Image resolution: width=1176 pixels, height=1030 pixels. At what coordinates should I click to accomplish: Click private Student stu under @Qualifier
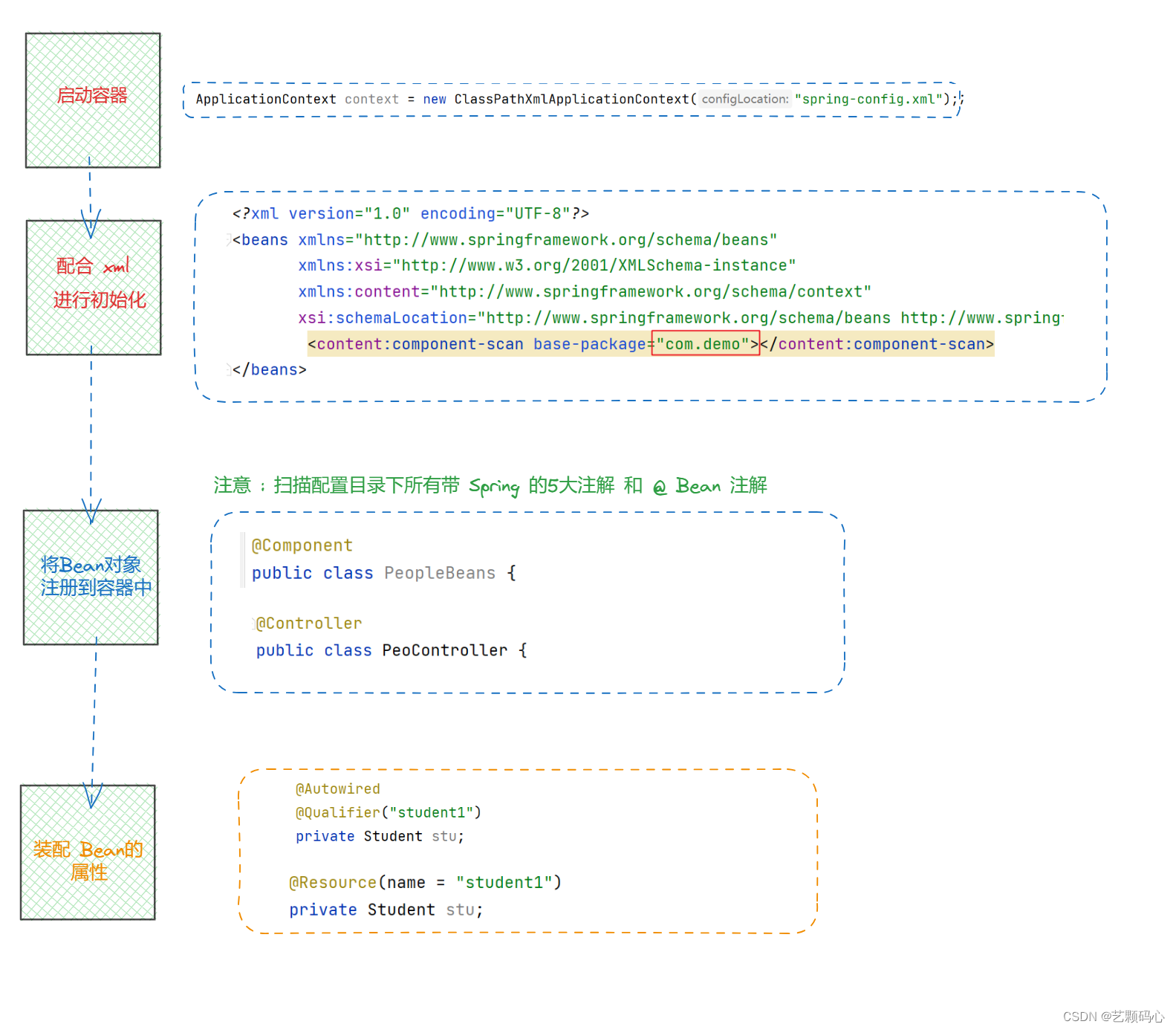[380, 837]
